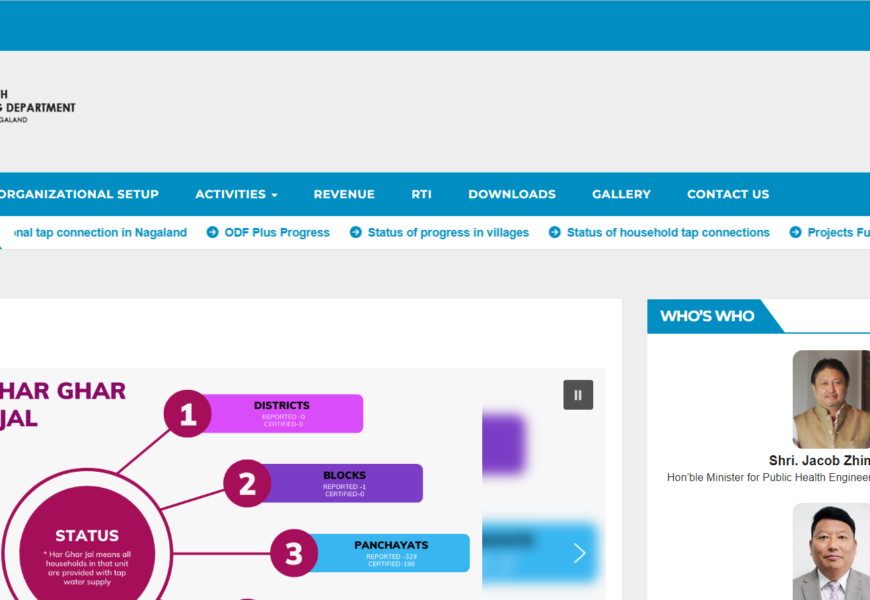The height and width of the screenshot is (600, 870).
Task: Select the photo of Shri. Jacob Zhimomi
Action: [x=831, y=399]
